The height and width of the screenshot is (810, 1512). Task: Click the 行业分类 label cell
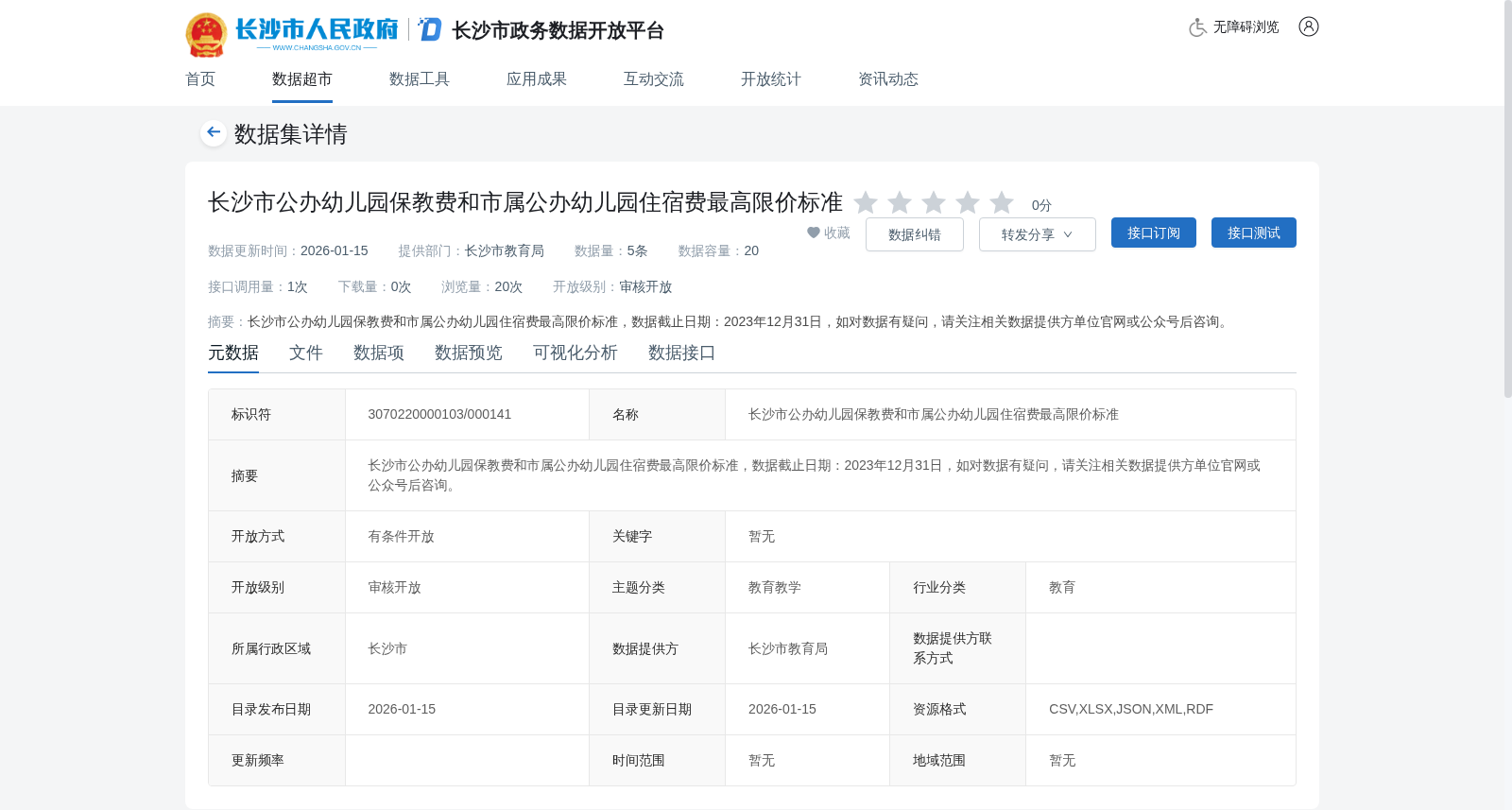(x=957, y=587)
